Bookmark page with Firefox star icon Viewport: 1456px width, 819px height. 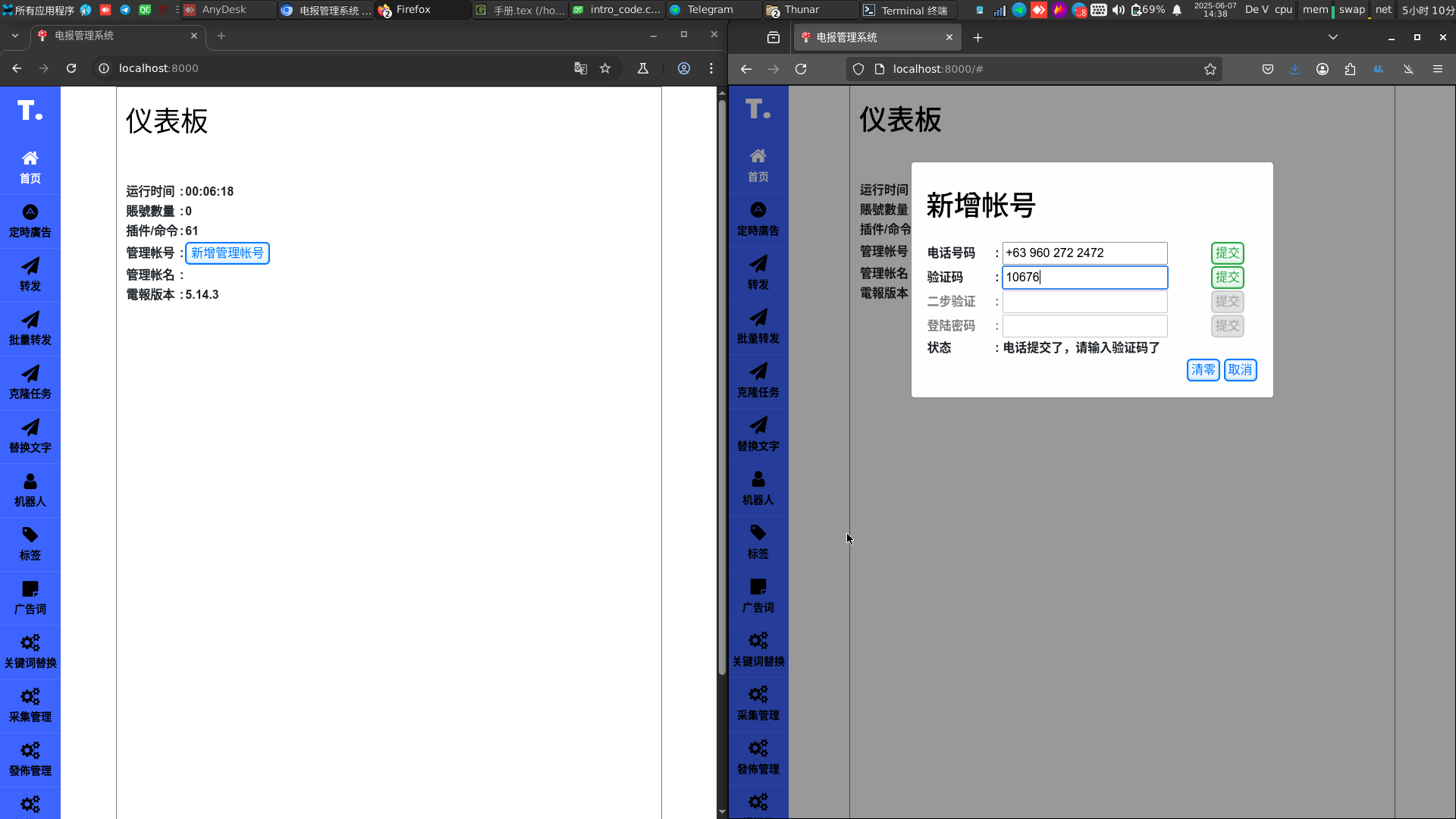(1210, 69)
